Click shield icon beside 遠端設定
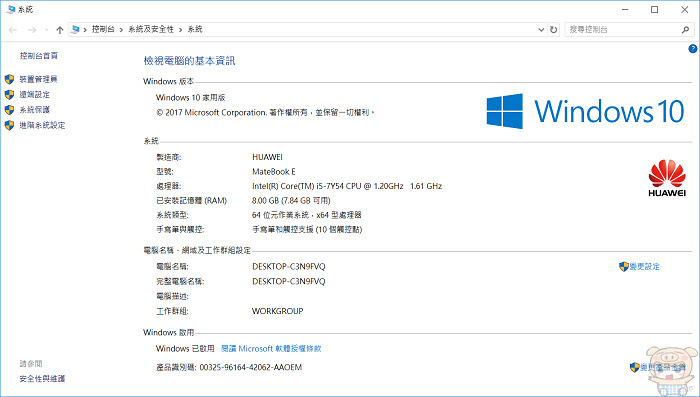The width and height of the screenshot is (700, 397). (9, 95)
